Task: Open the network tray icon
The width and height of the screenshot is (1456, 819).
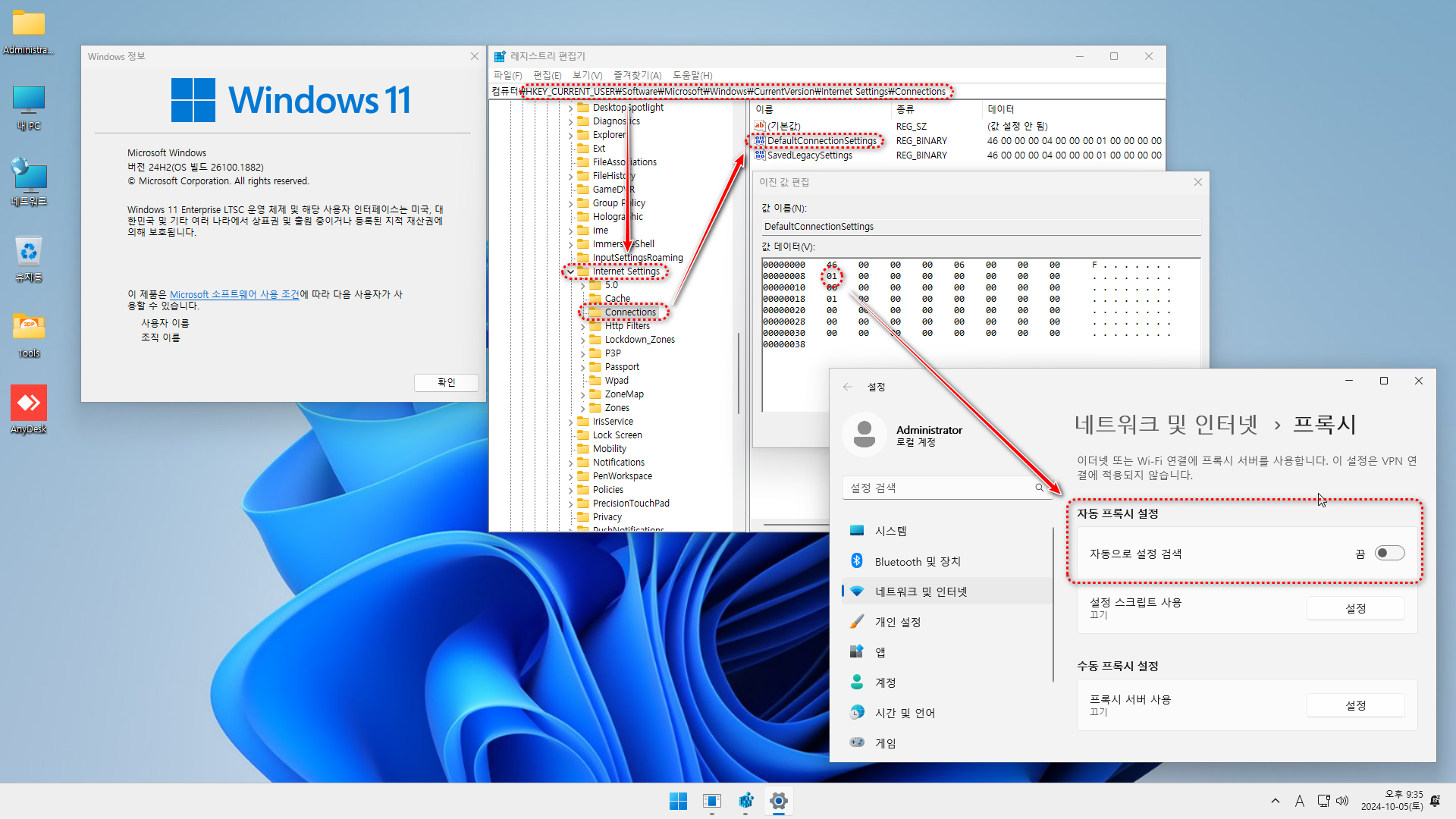Action: point(1324,801)
